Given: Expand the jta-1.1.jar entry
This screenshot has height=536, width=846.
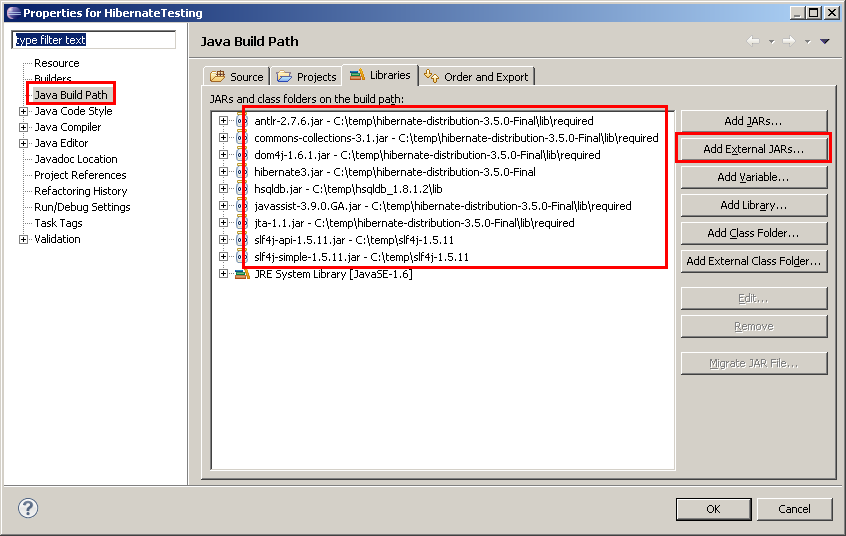Looking at the screenshot, I should 223,223.
